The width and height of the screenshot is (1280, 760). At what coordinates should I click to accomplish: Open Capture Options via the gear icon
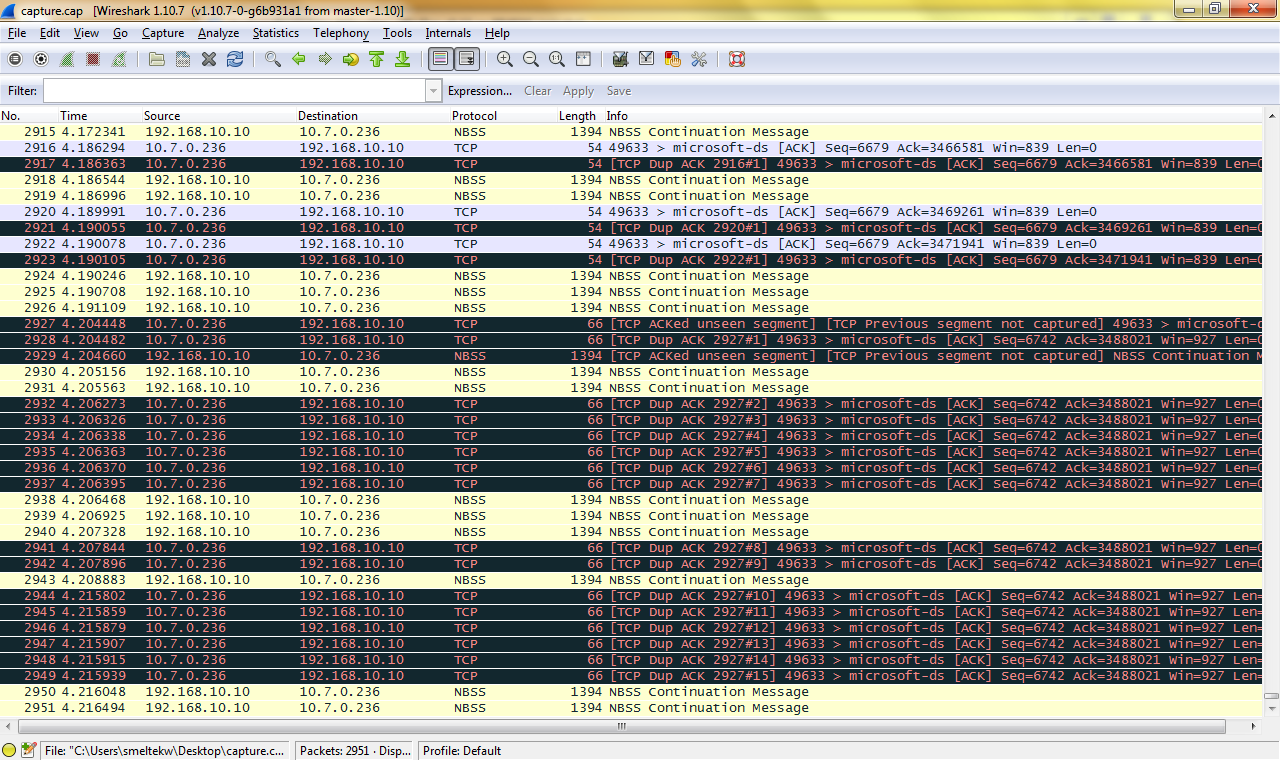(x=40, y=58)
